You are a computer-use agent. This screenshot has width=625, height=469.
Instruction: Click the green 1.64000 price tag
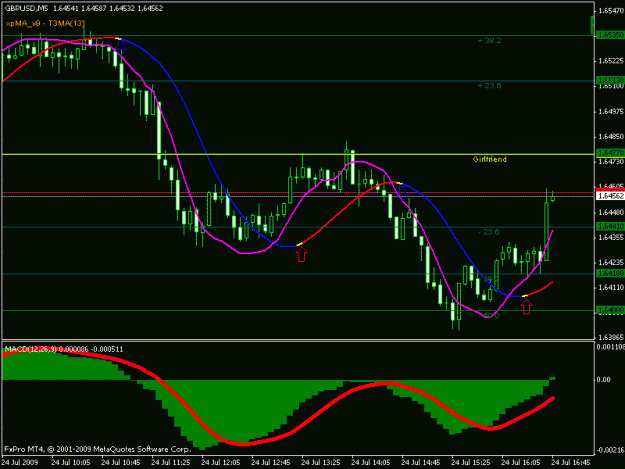(611, 310)
